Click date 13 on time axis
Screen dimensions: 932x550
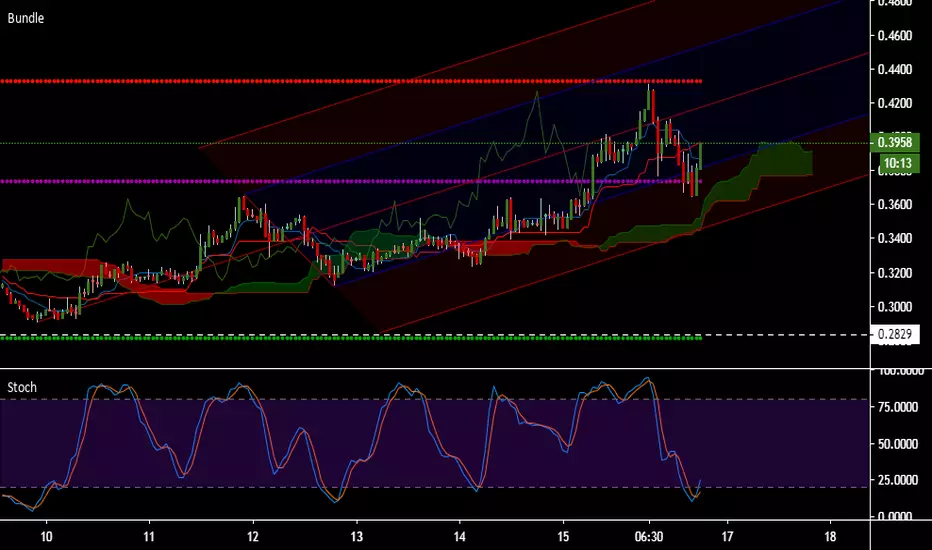click(356, 537)
